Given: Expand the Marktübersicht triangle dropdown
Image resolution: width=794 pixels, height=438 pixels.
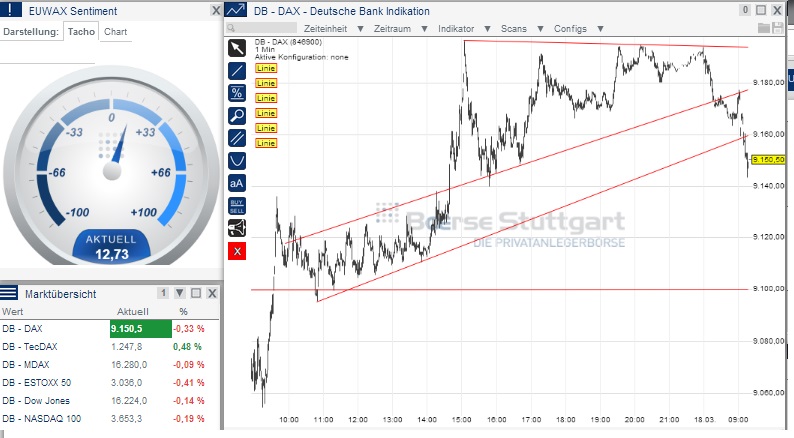Looking at the screenshot, I should (179, 293).
